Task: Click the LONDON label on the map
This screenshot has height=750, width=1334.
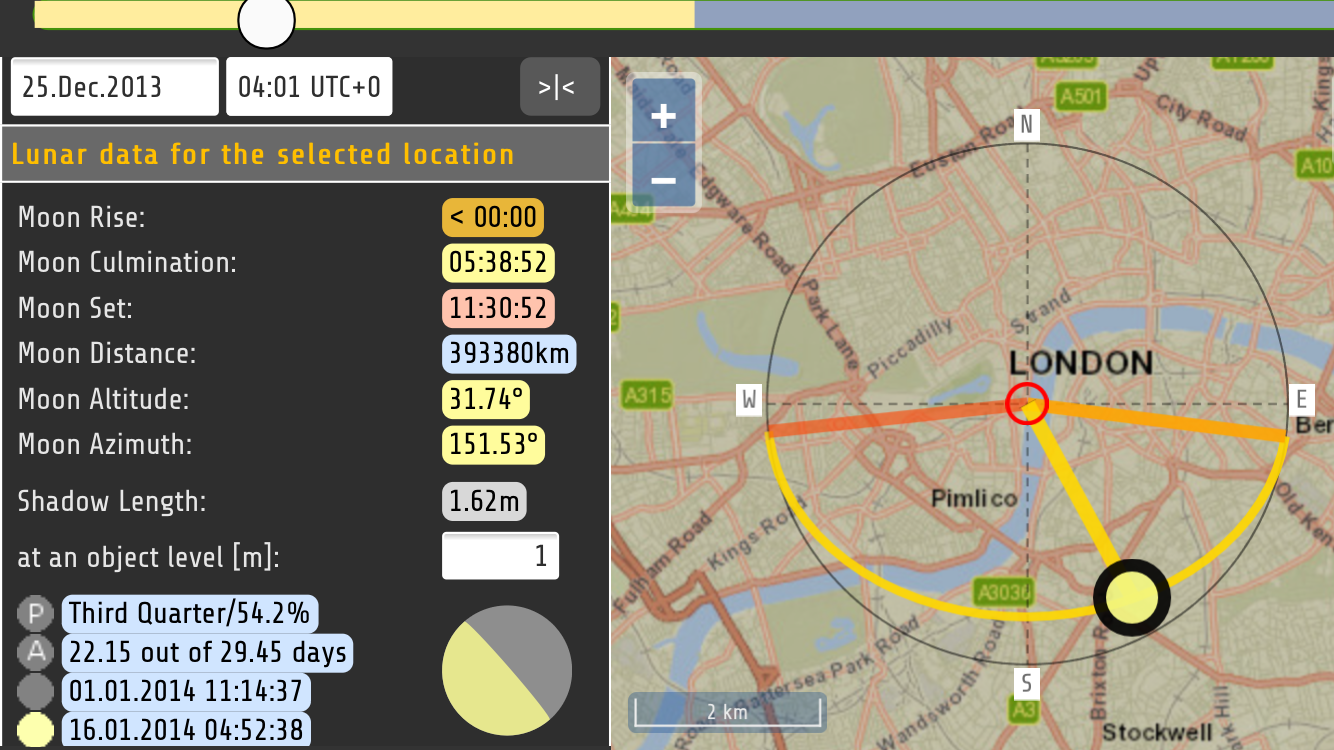Action: (x=1080, y=362)
